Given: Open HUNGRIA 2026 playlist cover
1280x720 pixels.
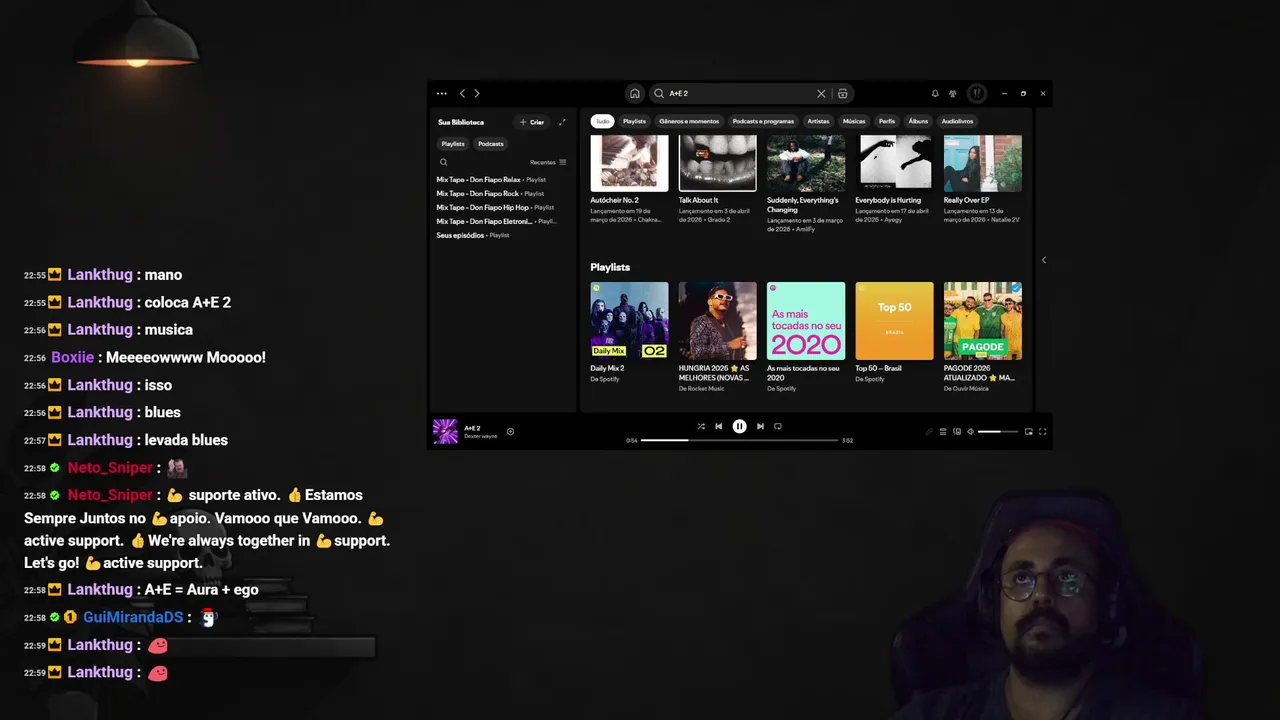Looking at the screenshot, I should pos(718,321).
